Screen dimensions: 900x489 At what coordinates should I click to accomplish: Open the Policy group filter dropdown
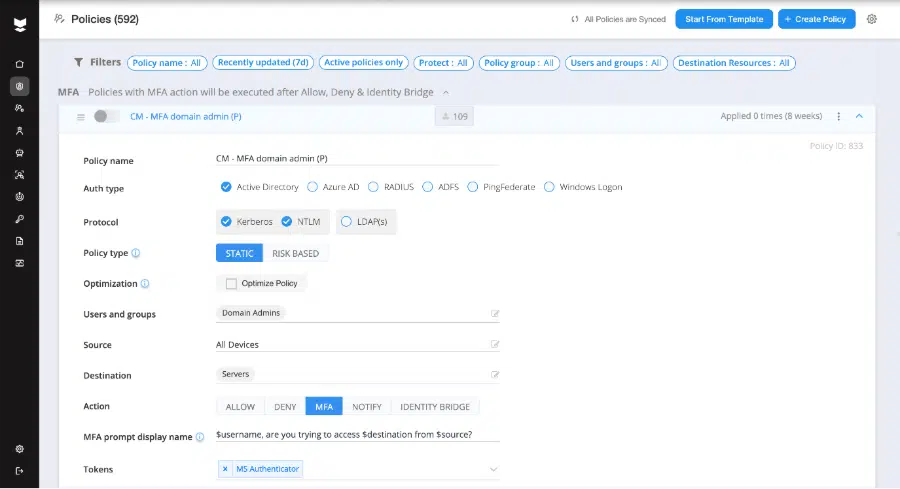click(519, 62)
